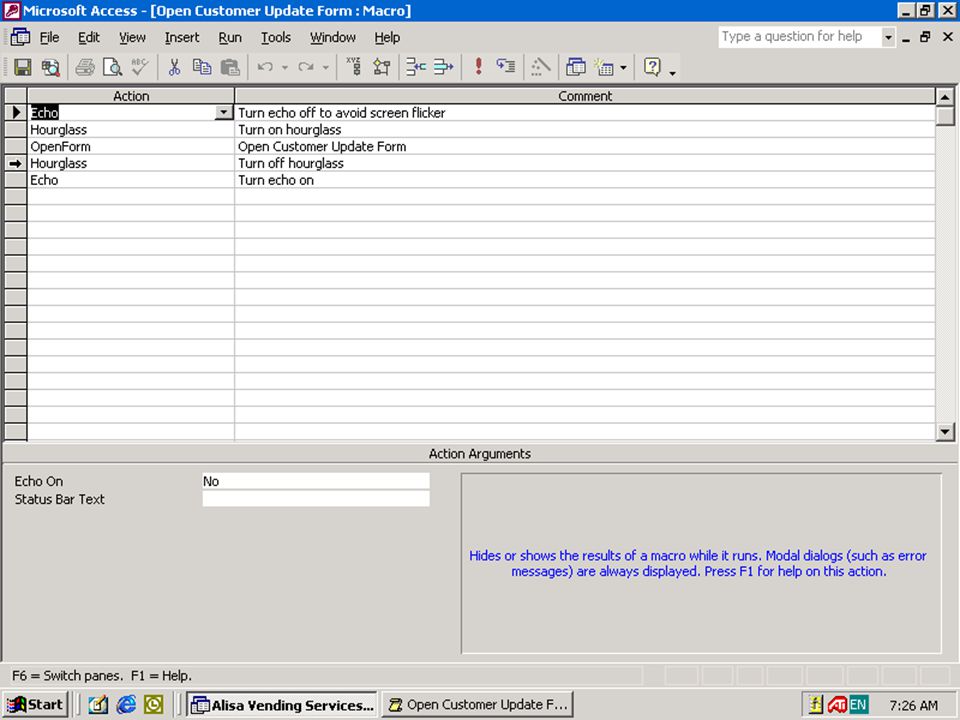The width and height of the screenshot is (960, 720).
Task: Click row selector of Turn echo on row
Action: pos(15,180)
